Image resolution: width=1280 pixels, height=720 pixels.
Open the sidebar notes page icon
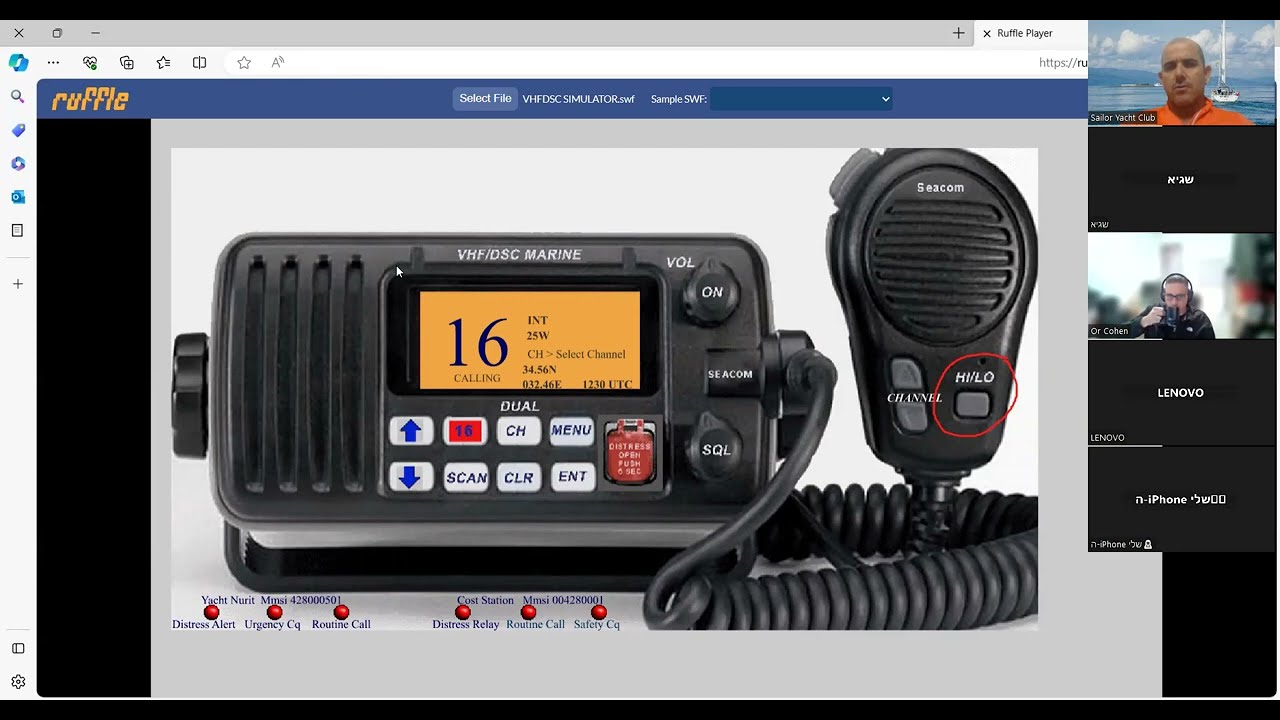tap(18, 230)
